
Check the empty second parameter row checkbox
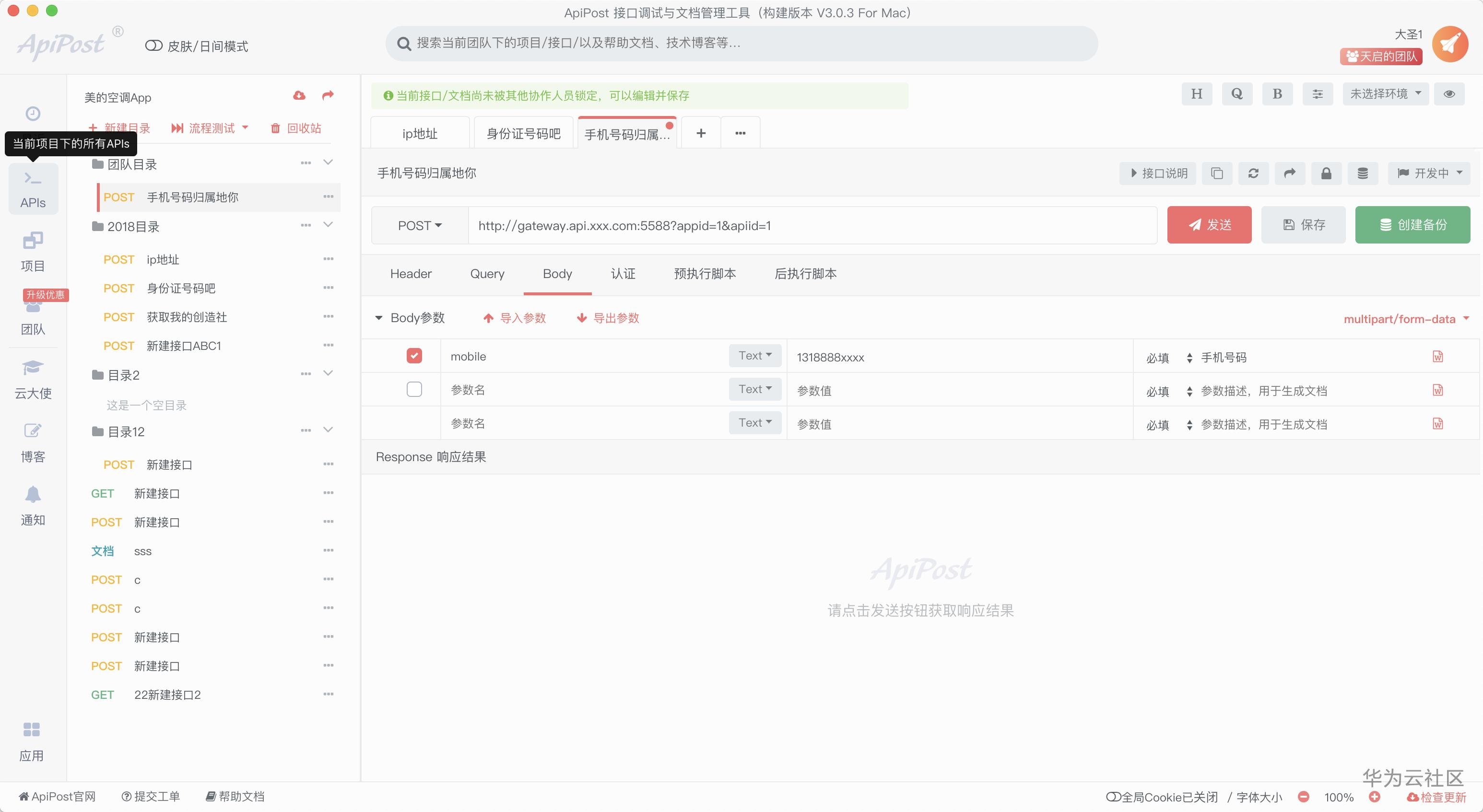414,390
